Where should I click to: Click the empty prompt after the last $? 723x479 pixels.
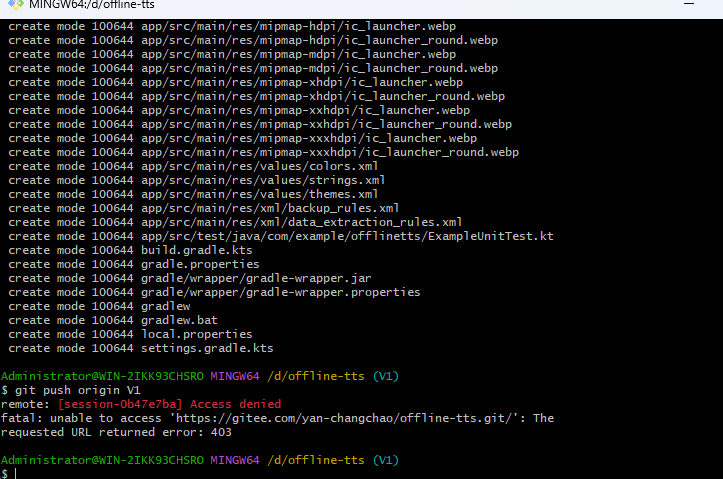[x=15, y=473]
